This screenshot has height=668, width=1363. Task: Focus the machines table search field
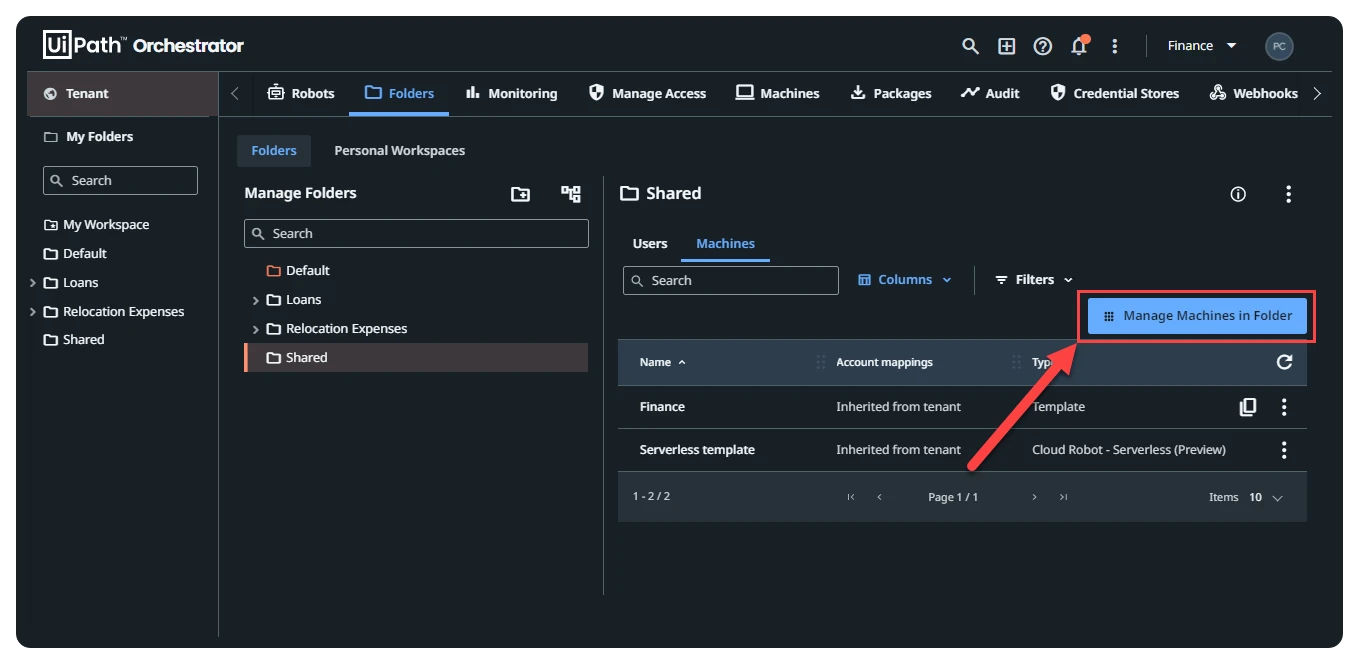click(x=731, y=280)
